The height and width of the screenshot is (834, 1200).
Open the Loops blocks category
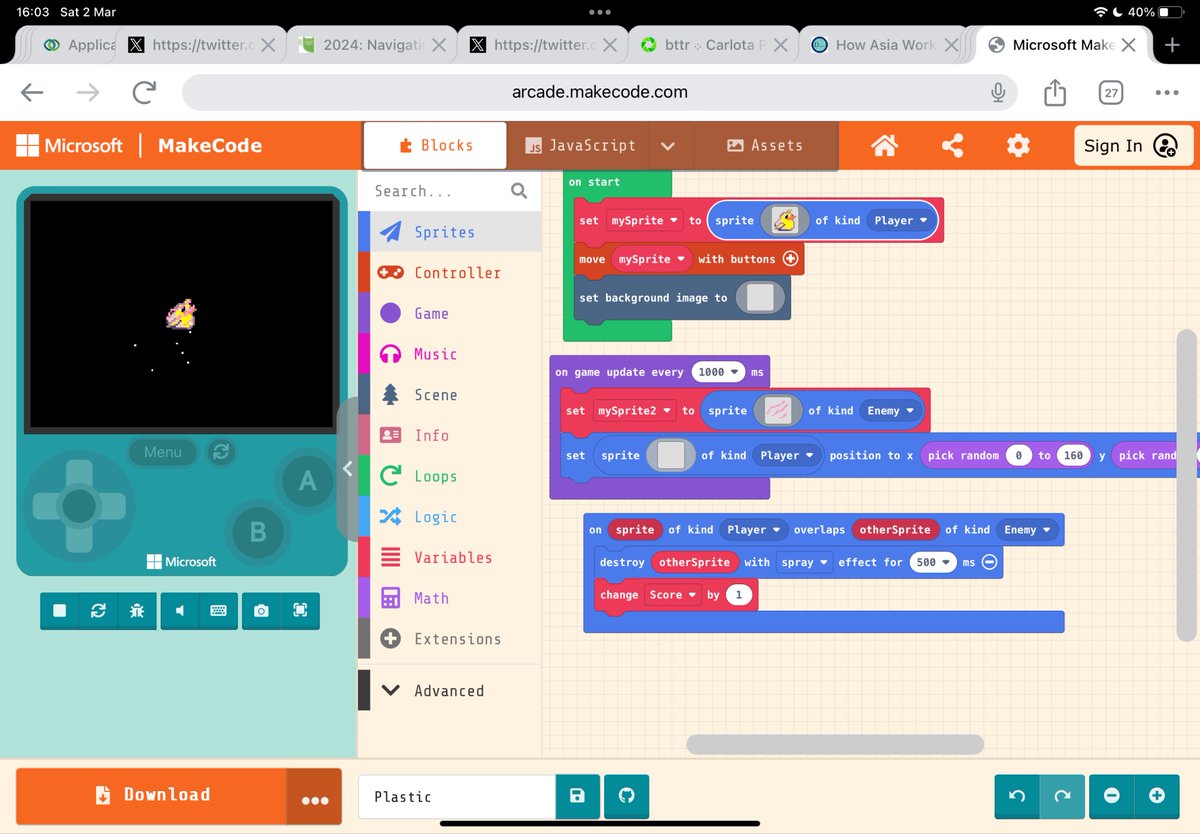point(449,476)
